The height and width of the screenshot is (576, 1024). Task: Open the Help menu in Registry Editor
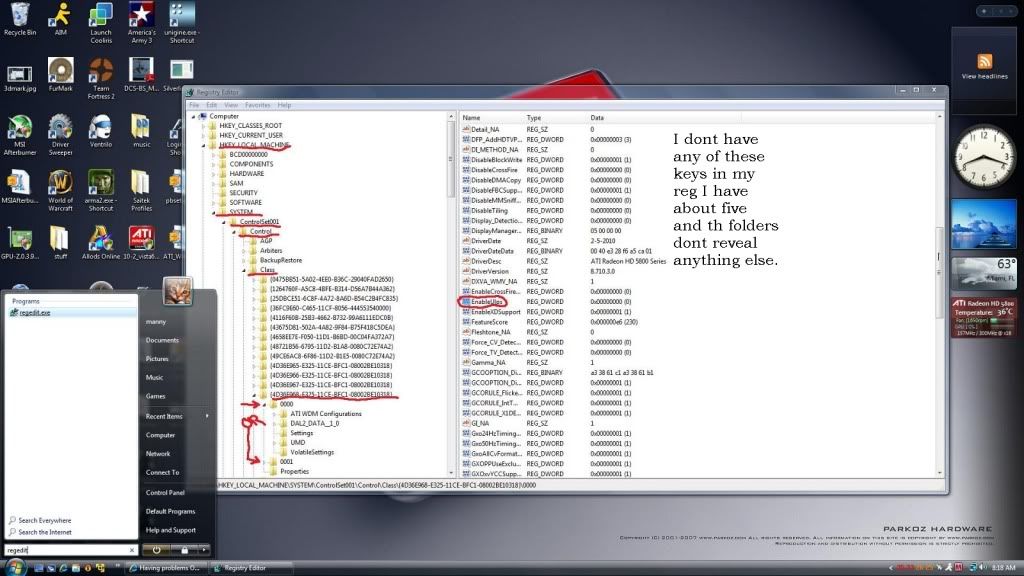tap(284, 105)
